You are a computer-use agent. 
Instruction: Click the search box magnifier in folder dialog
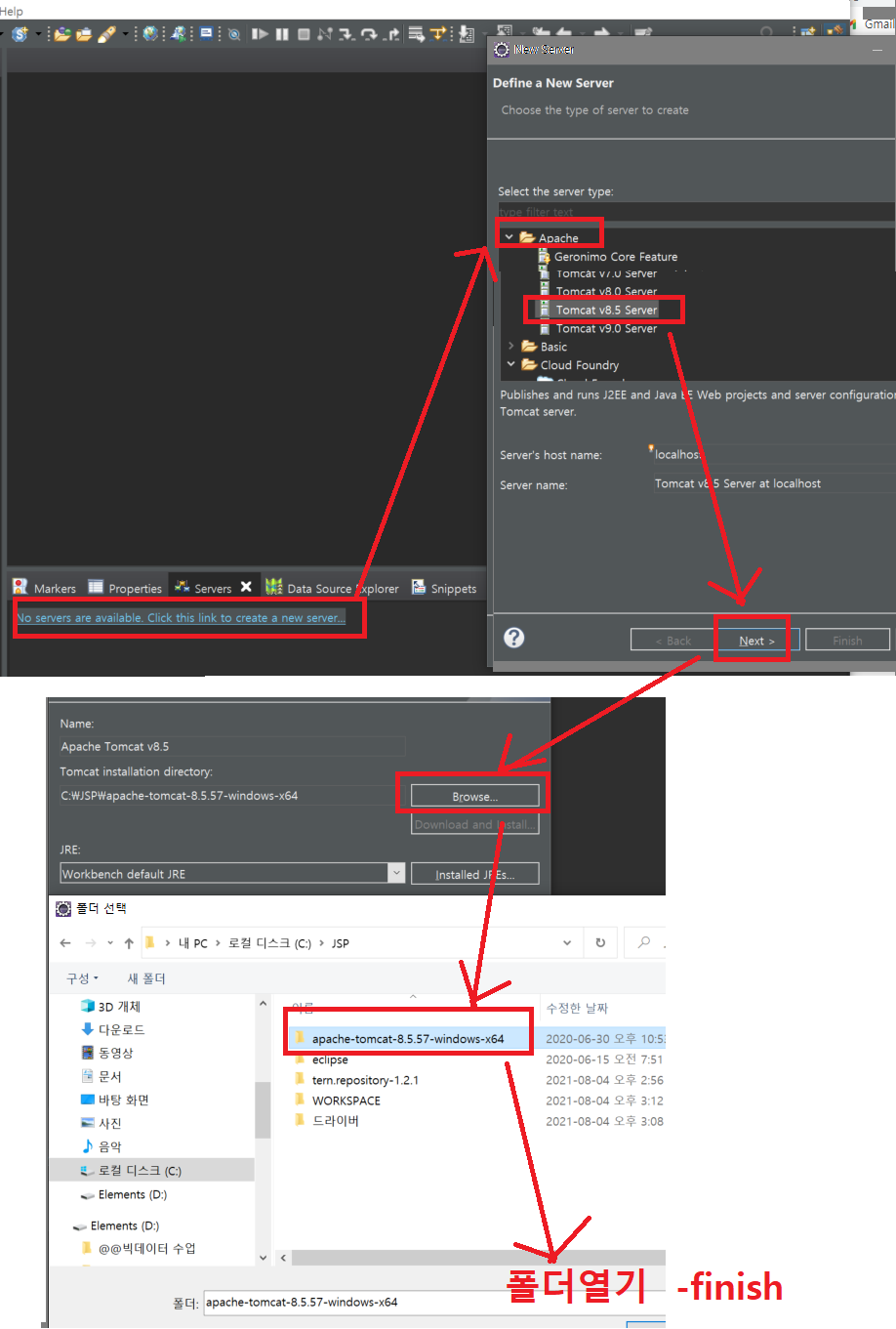644,942
